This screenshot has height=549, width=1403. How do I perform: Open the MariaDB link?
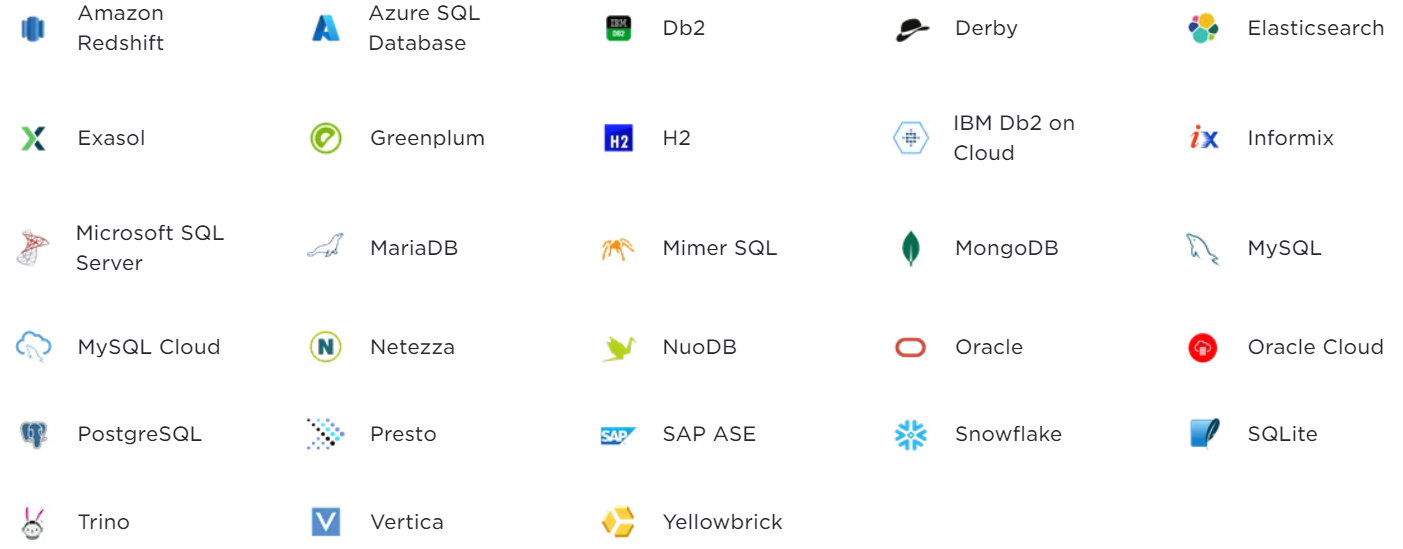pos(414,248)
